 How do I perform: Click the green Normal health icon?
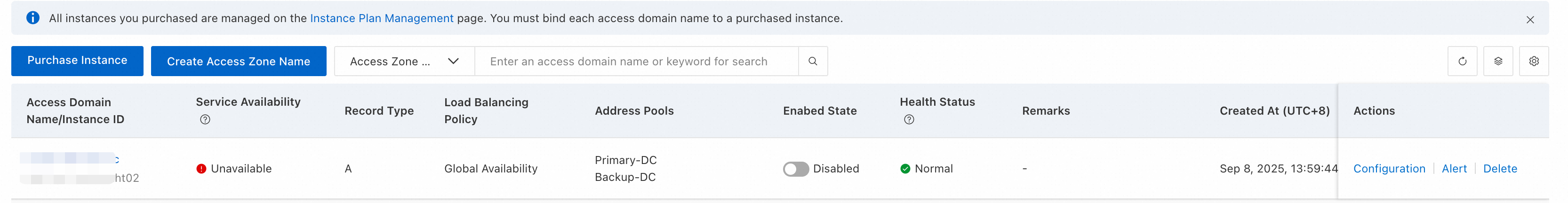pos(905,169)
